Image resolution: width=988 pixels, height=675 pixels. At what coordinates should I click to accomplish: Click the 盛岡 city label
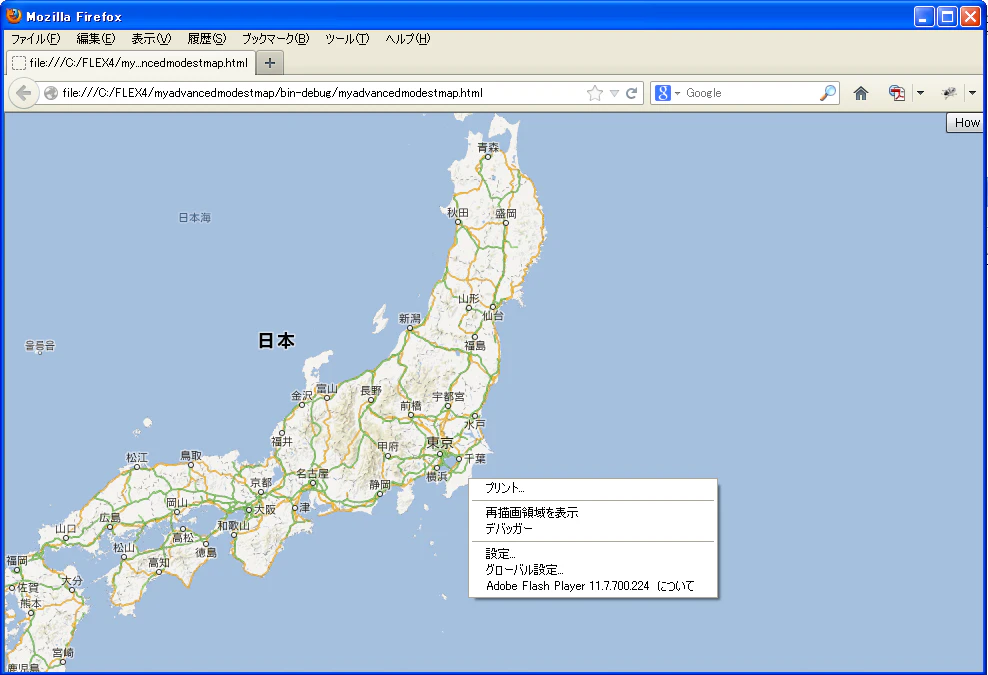(x=506, y=214)
